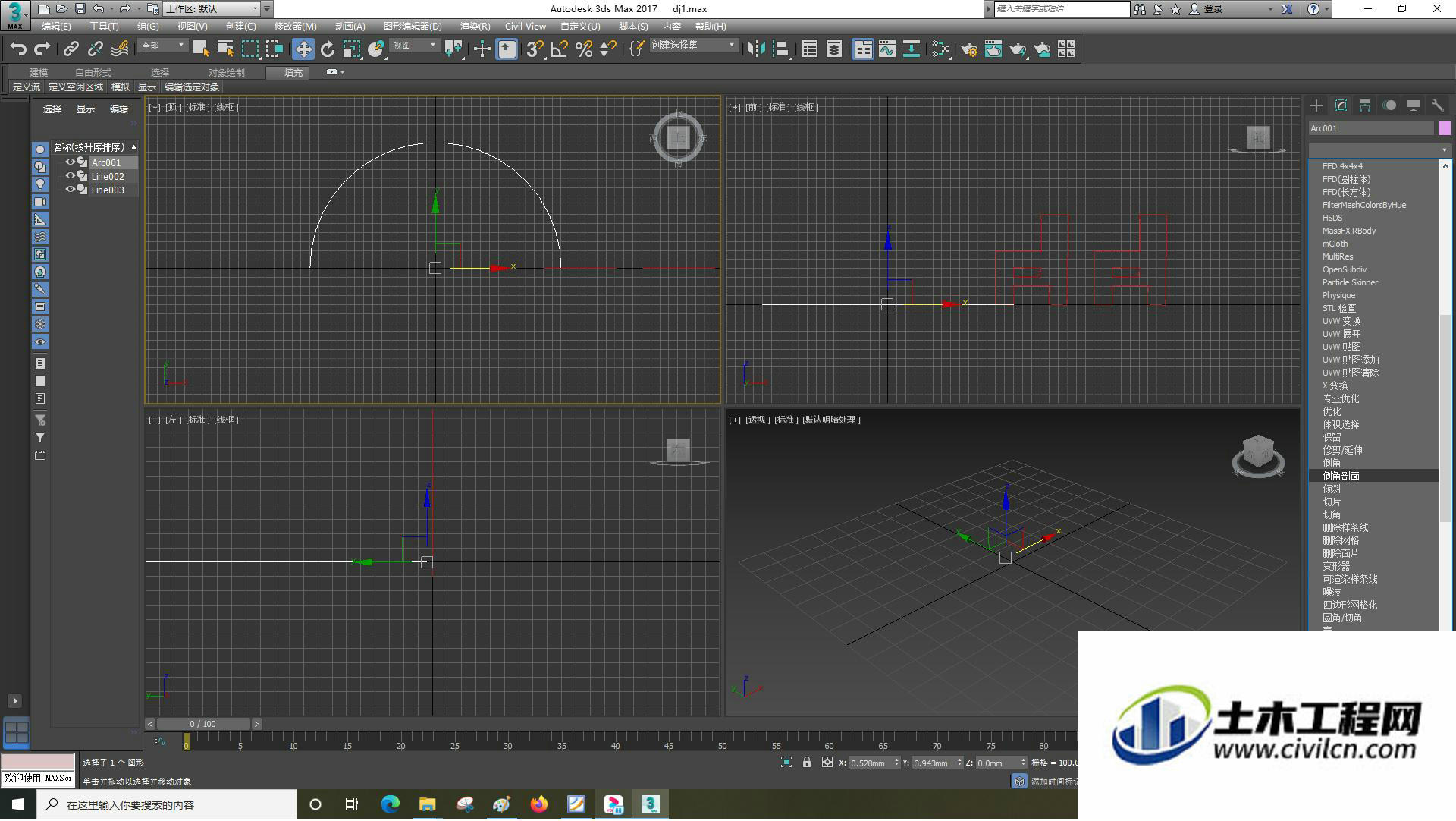Click the Select and Place tool
Viewport: 1456px width, 821px height.
coord(376,49)
